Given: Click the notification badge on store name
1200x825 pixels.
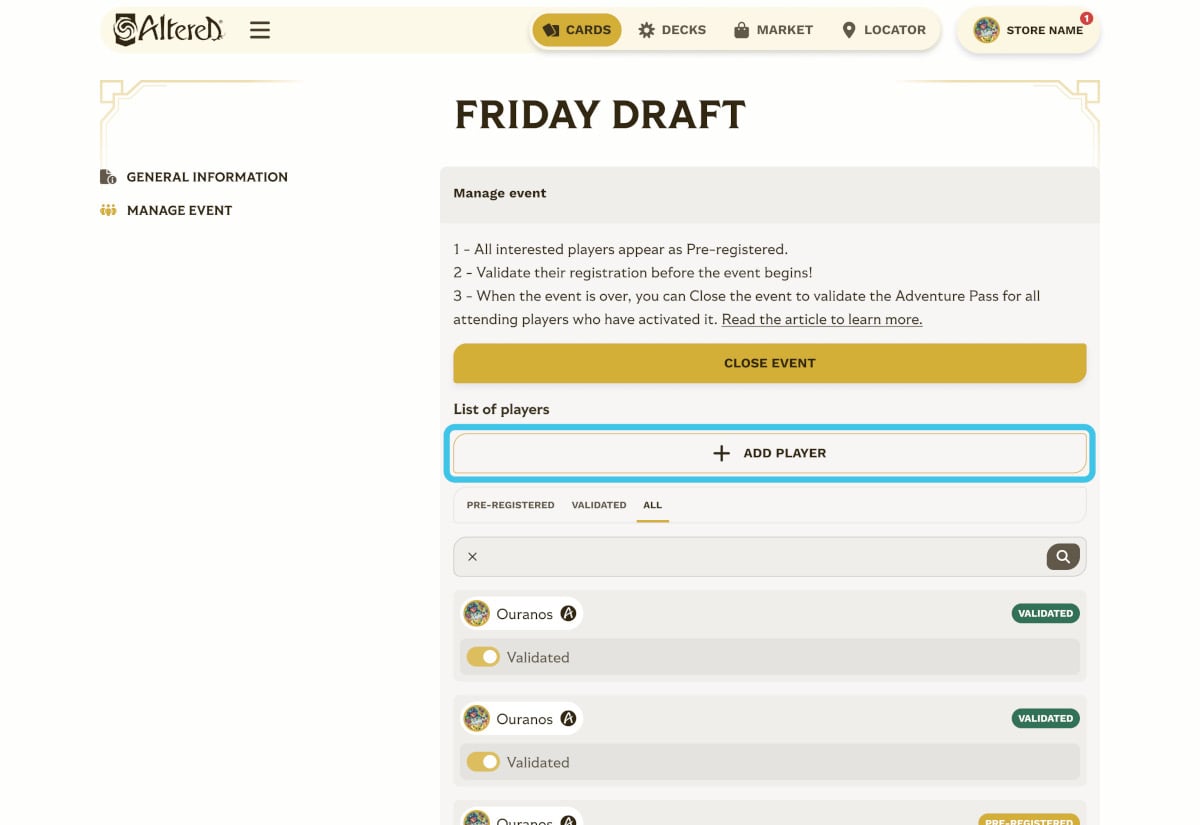Looking at the screenshot, I should click(x=1086, y=18).
